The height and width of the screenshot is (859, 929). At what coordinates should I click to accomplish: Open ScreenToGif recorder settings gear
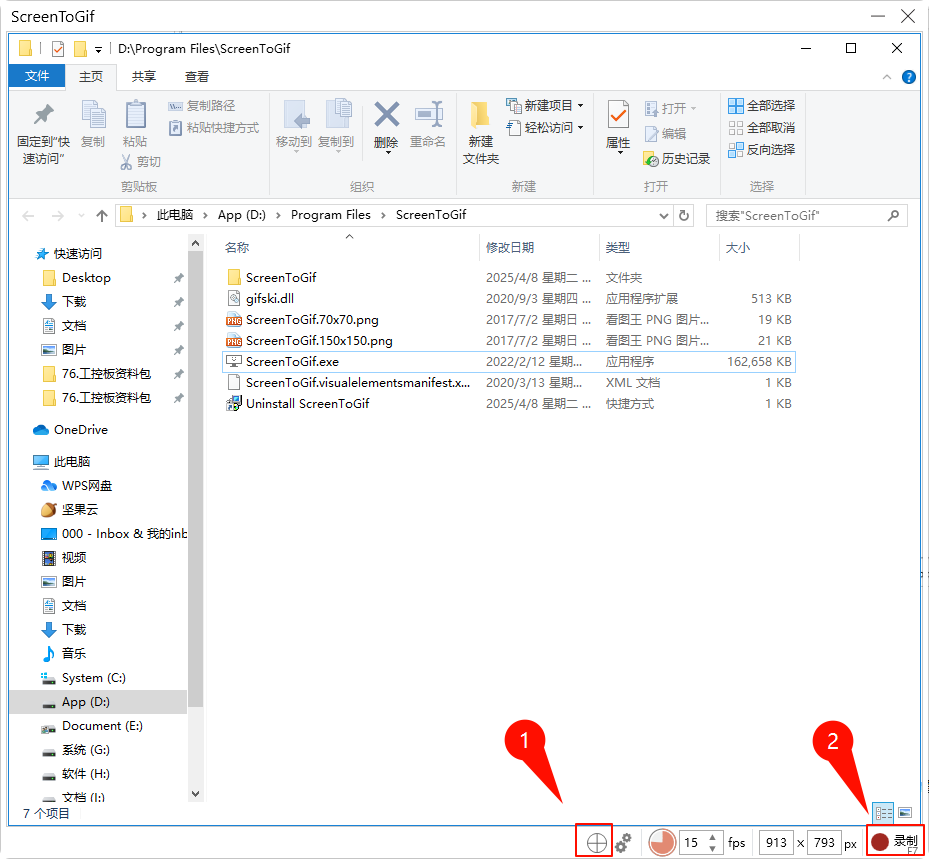[623, 842]
